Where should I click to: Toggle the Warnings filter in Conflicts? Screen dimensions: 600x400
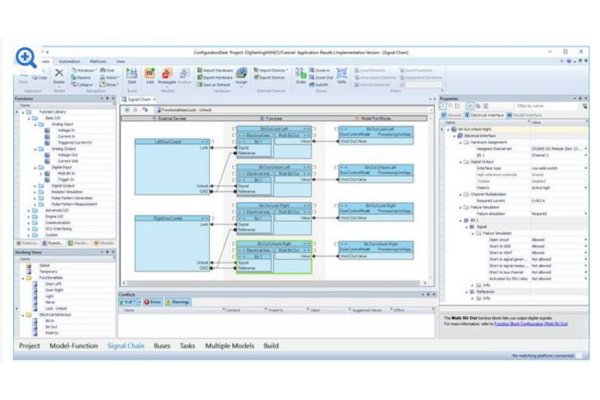tap(178, 302)
